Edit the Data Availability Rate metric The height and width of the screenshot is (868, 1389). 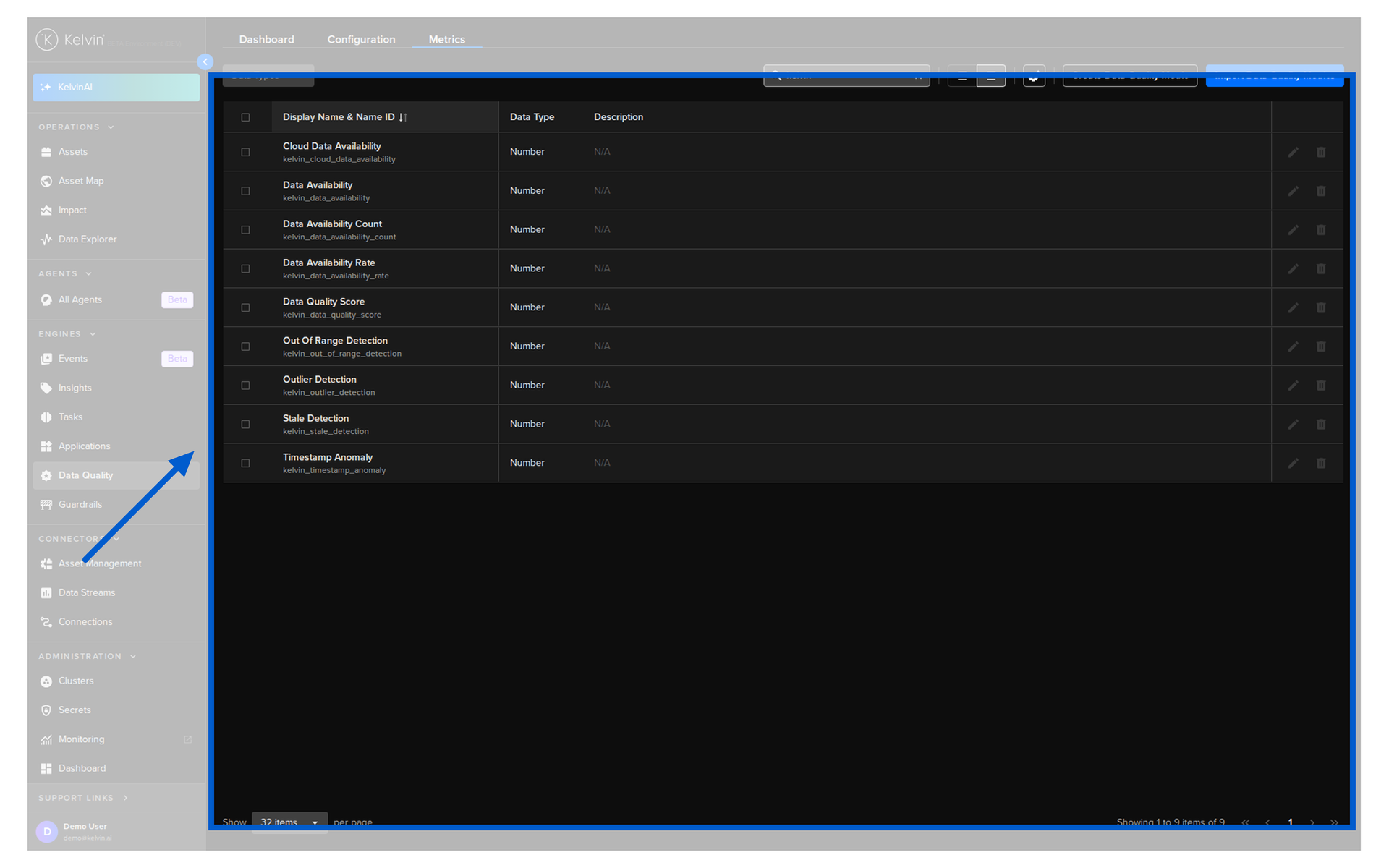[x=1293, y=268]
